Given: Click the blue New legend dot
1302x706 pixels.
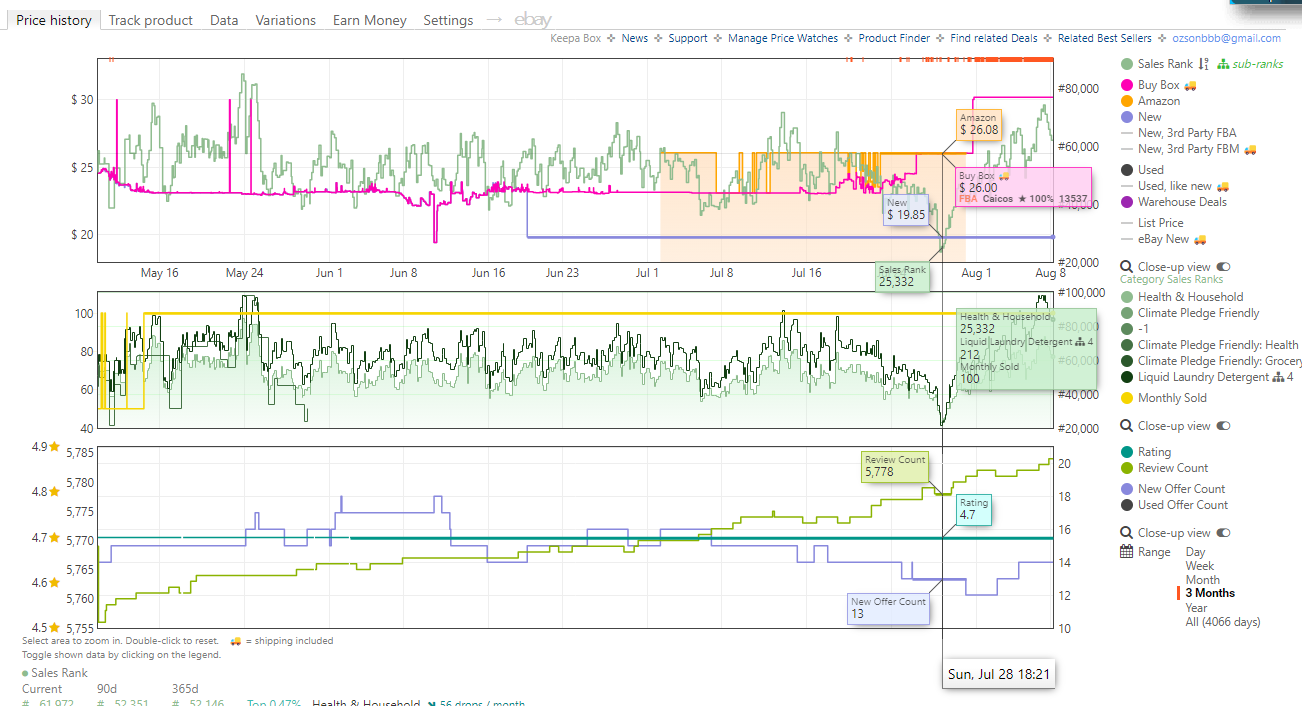Looking at the screenshot, I should tap(1127, 117).
